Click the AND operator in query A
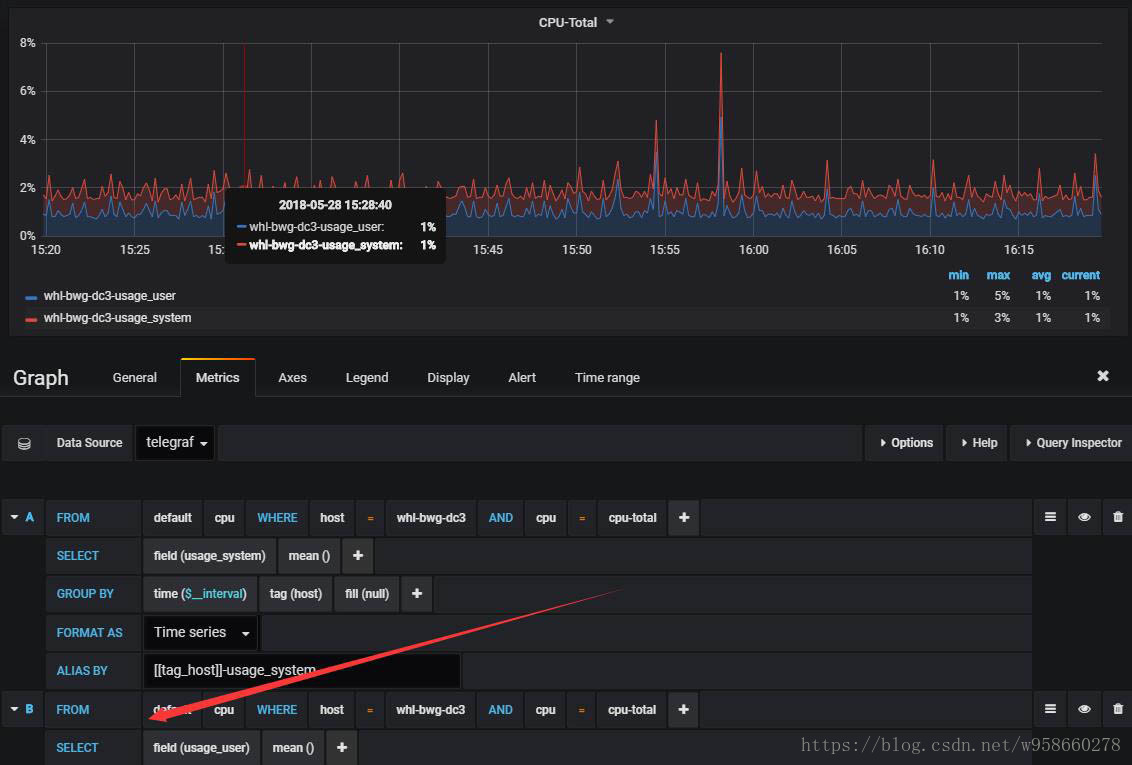The image size is (1132, 765). pyautogui.click(x=500, y=517)
